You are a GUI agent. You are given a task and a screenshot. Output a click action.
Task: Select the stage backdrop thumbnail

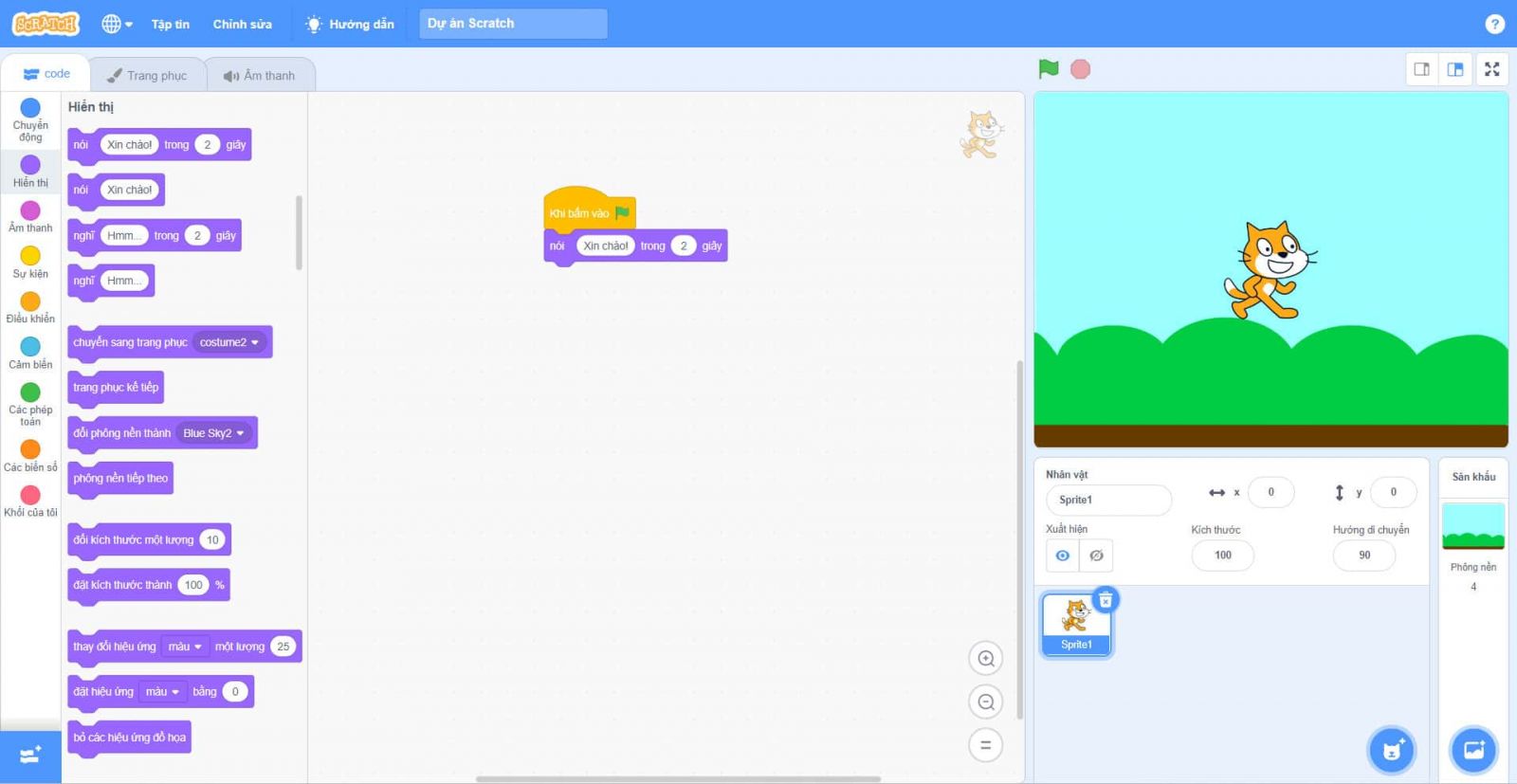[x=1473, y=526]
